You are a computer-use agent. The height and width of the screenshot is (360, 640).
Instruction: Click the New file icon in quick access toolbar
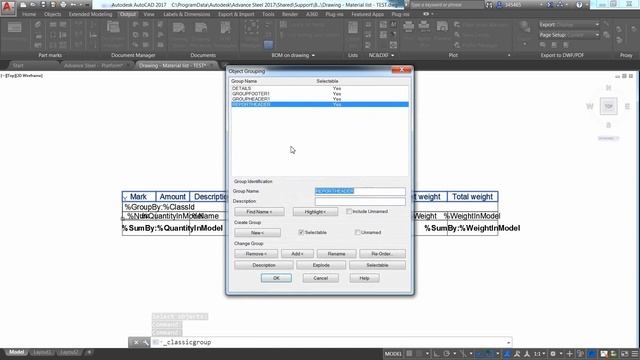click(x=23, y=5)
